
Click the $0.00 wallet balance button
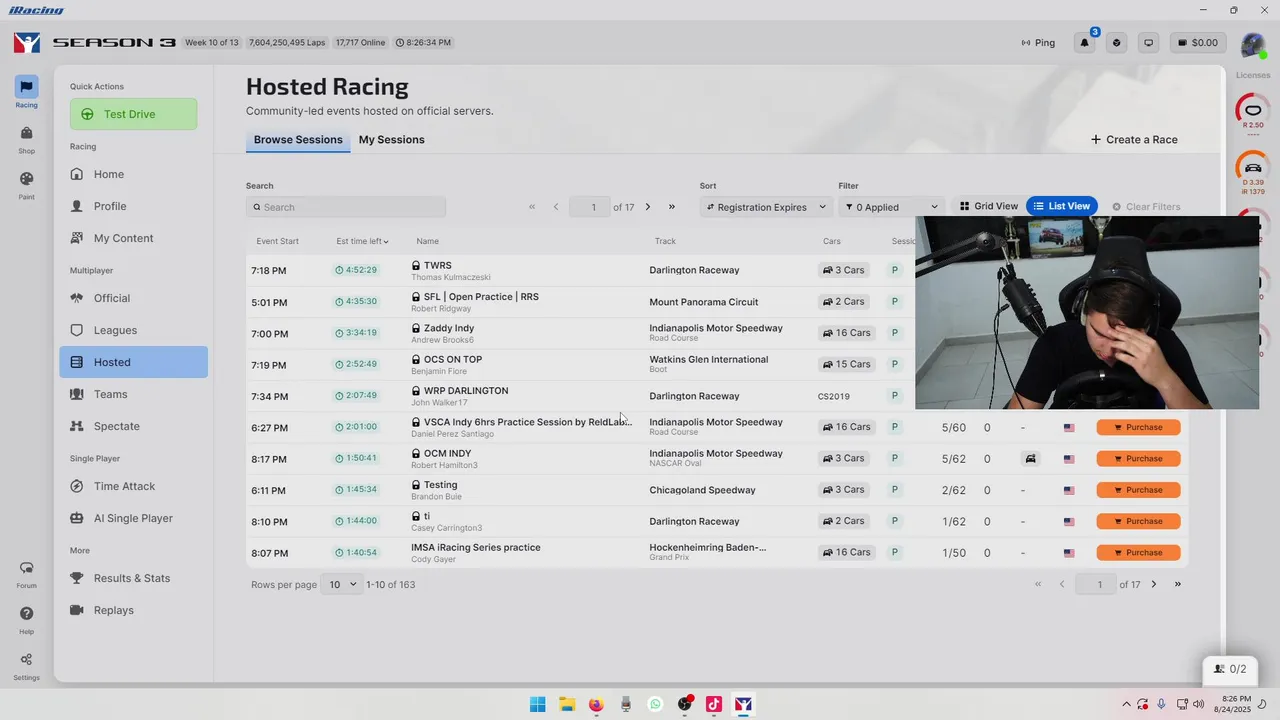click(1199, 43)
